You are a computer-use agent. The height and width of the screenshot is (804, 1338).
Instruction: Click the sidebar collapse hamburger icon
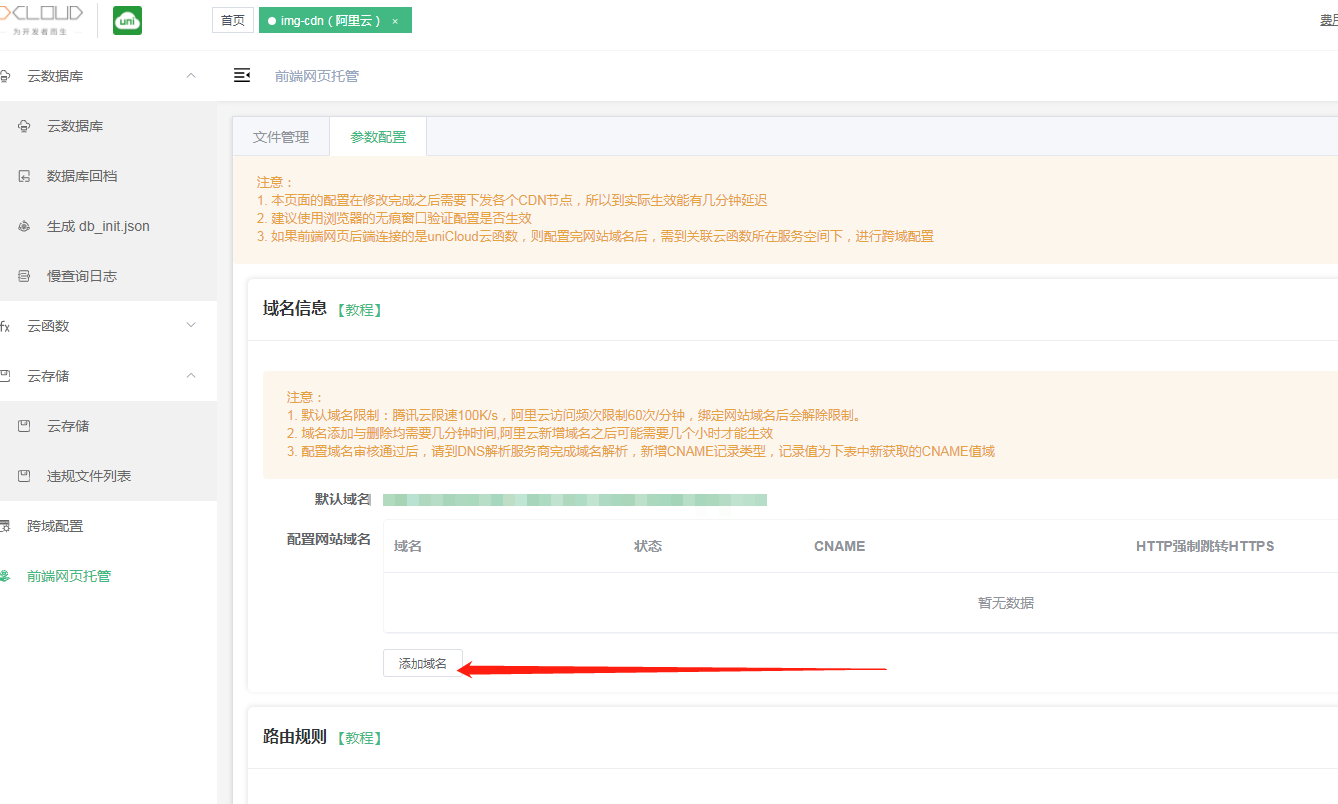[242, 75]
